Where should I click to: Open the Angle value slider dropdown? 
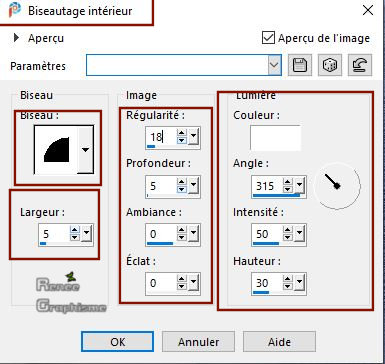coord(299,185)
